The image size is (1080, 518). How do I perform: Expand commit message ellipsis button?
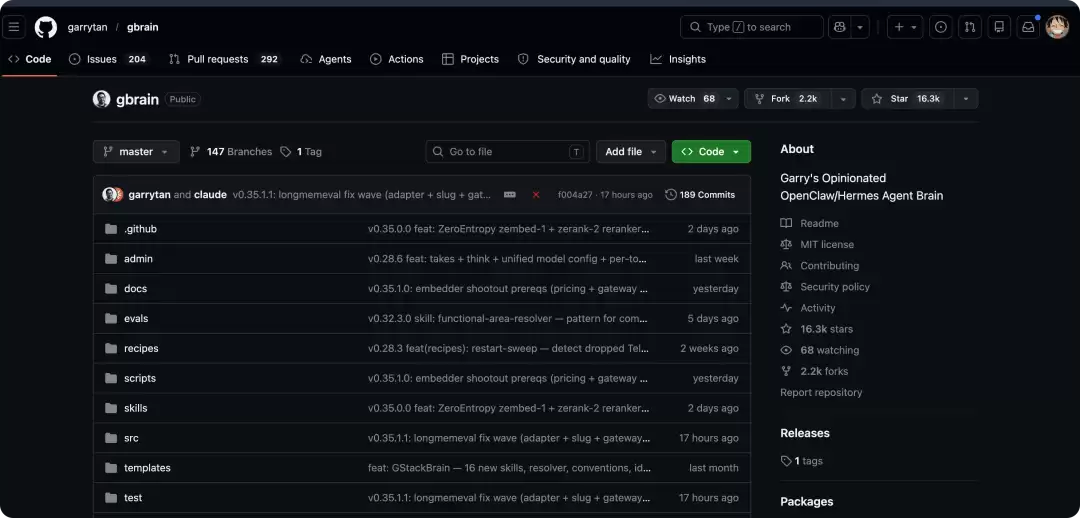point(510,195)
